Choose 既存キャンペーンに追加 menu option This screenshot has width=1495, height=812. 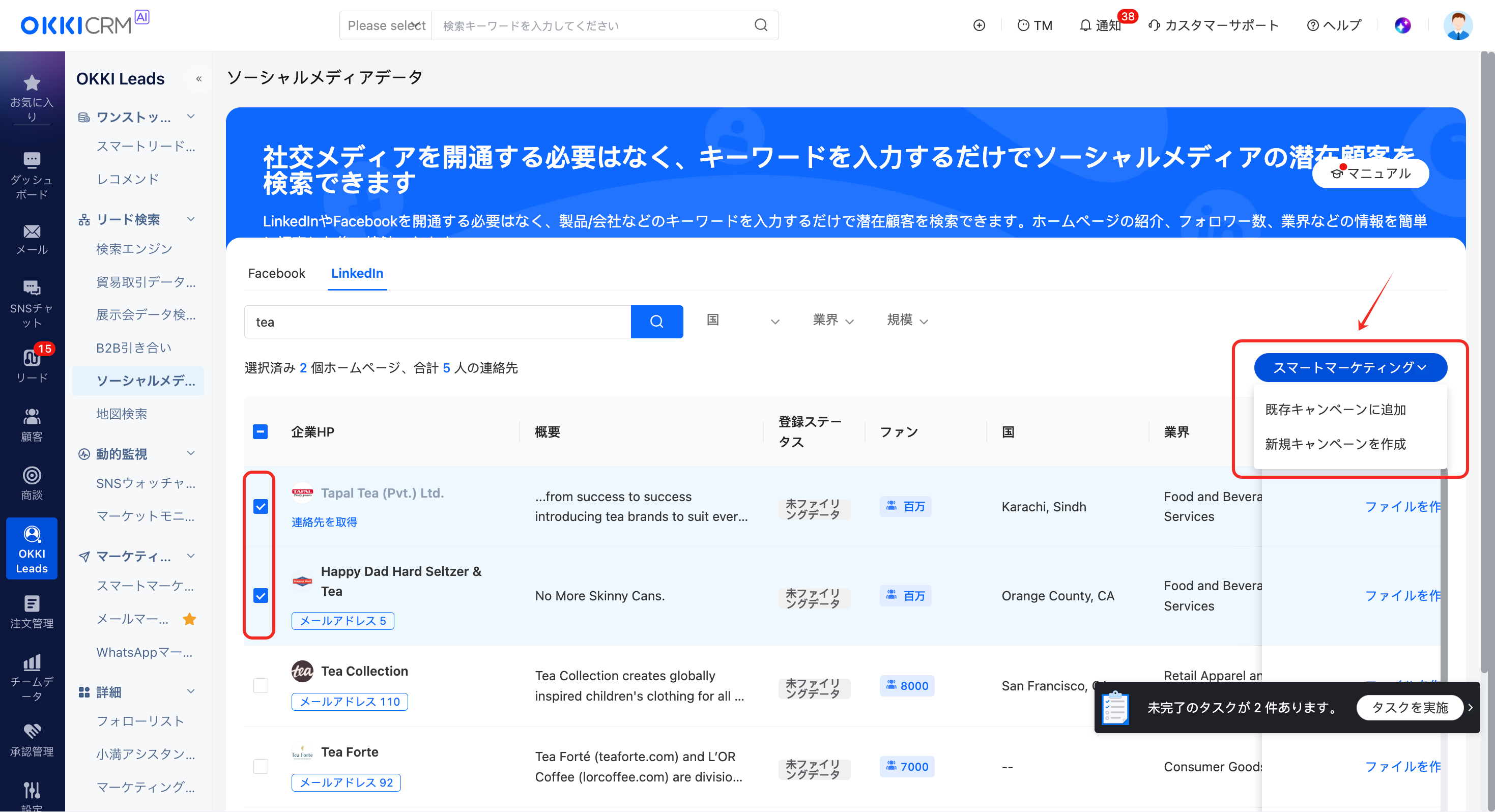[x=1335, y=409]
